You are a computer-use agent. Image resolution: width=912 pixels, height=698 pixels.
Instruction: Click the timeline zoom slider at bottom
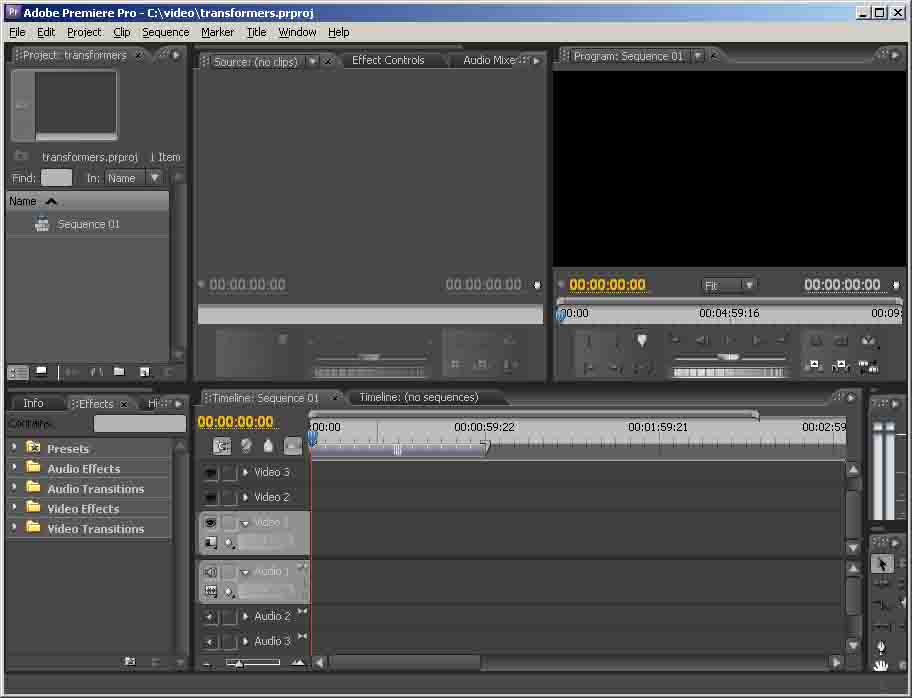[x=252, y=662]
